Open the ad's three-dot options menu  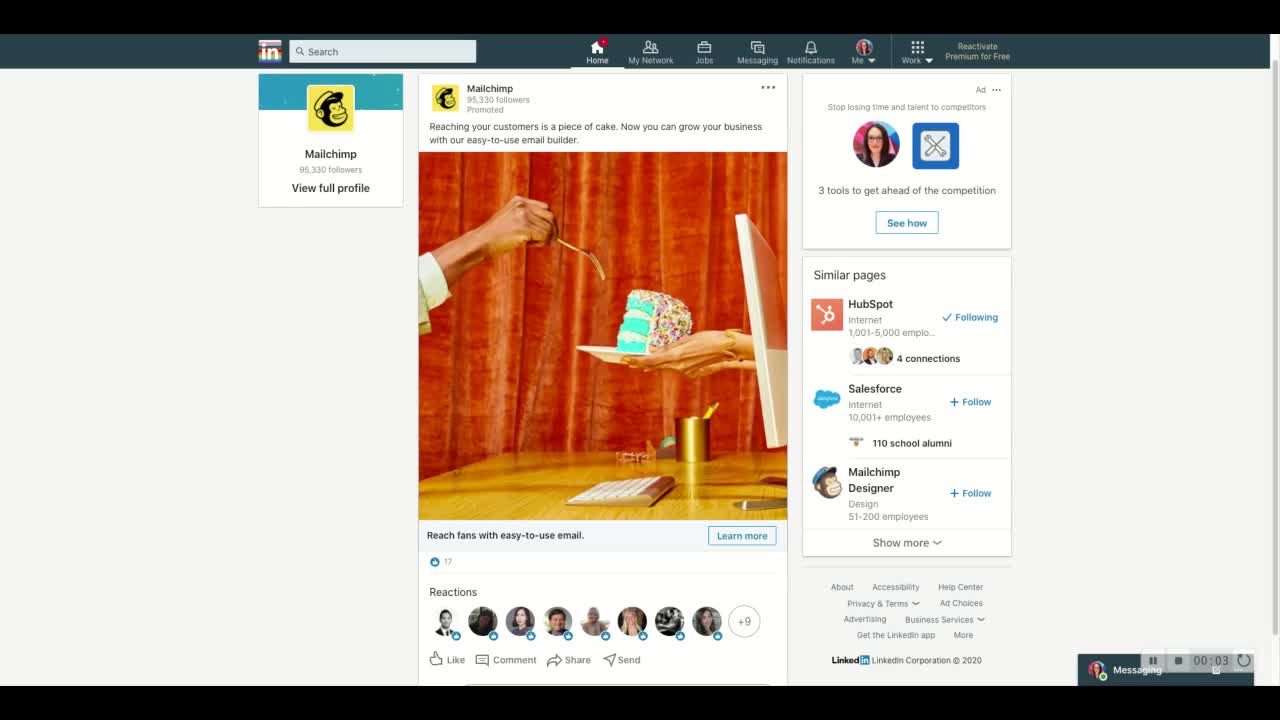[x=996, y=90]
